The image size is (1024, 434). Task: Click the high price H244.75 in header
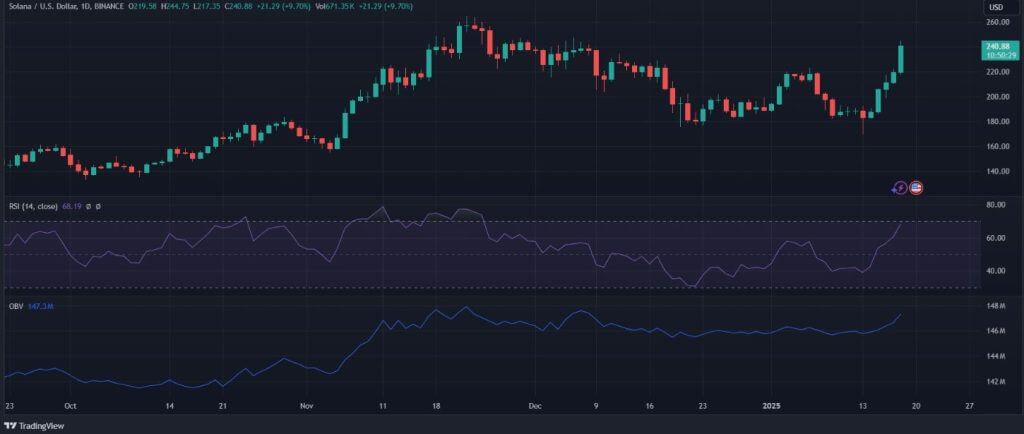click(176, 6)
